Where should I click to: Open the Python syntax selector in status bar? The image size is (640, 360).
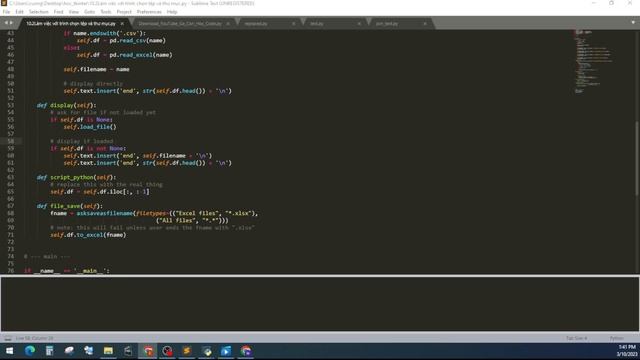[x=617, y=338]
